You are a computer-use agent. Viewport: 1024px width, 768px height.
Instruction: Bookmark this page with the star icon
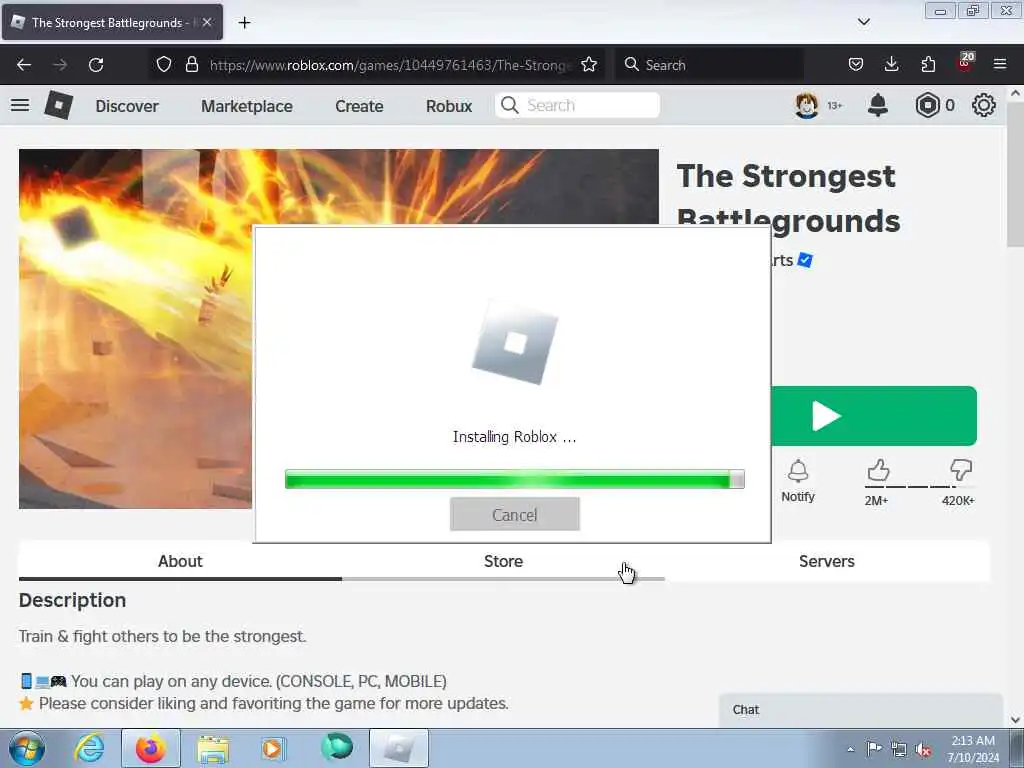[589, 64]
